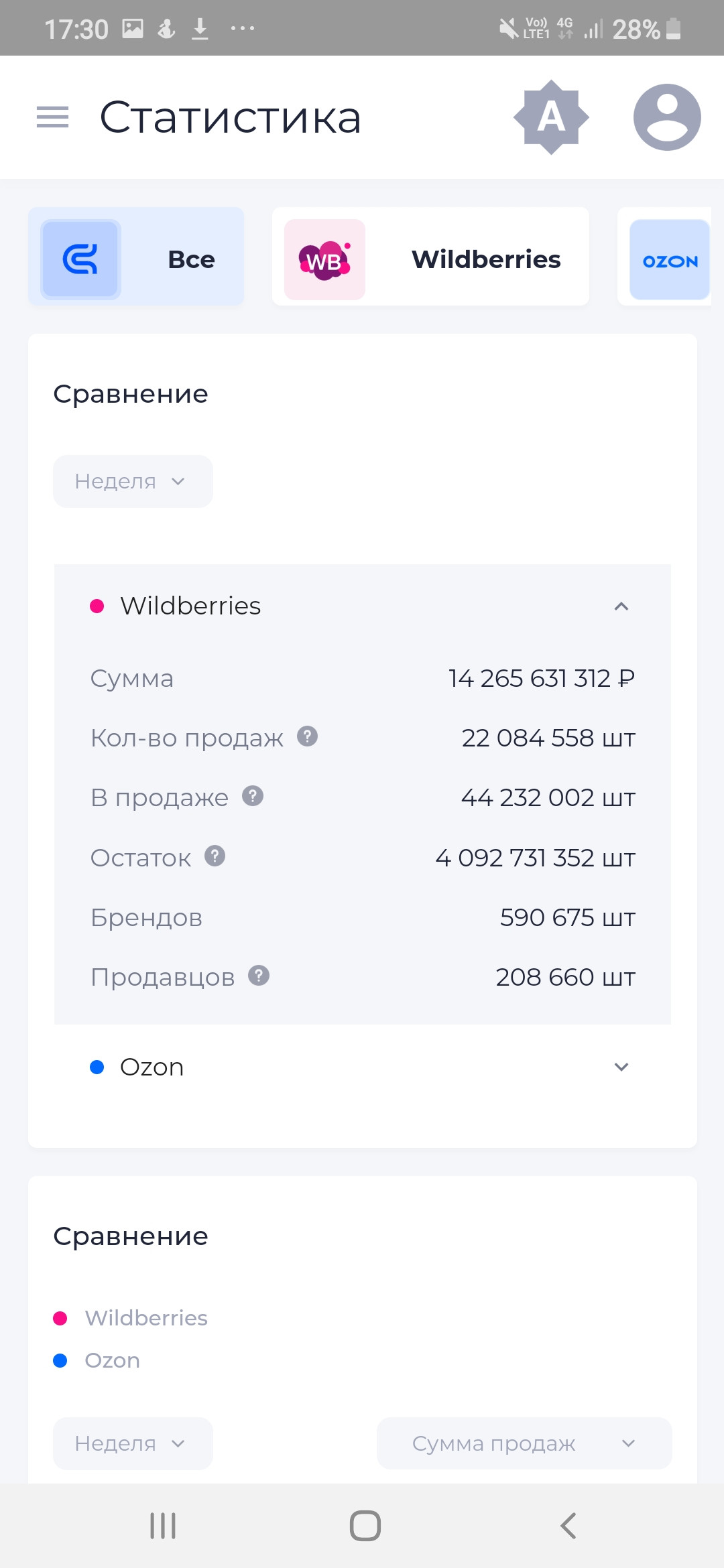Open the Остаток question mark tooltip
This screenshot has height=1568, width=724.
pos(215,856)
